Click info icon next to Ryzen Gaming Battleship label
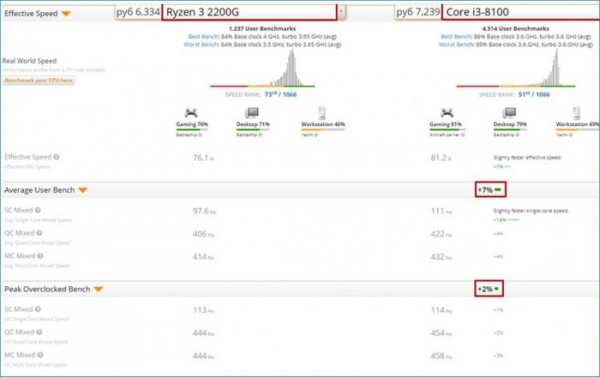The image size is (600, 377). click(x=200, y=135)
